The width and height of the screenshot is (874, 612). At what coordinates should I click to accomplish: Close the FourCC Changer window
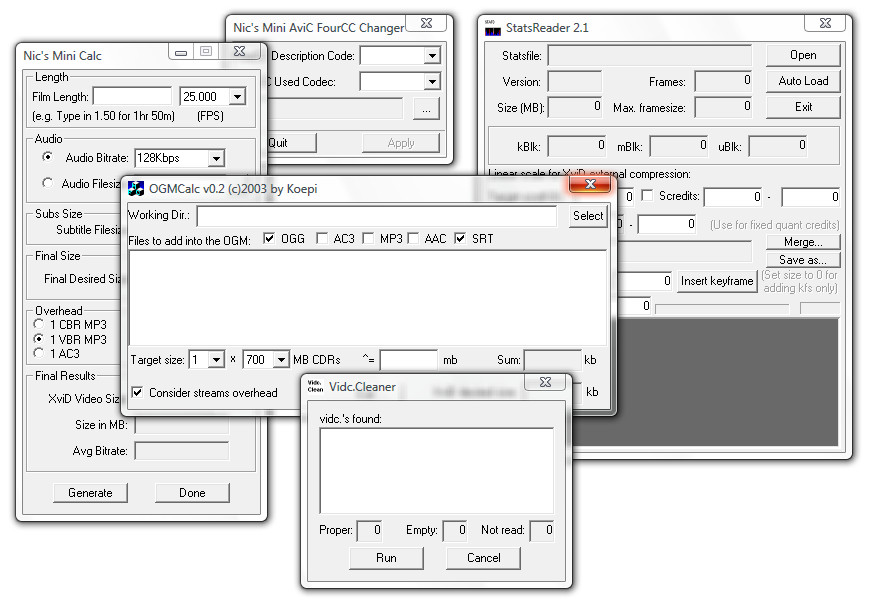click(426, 23)
